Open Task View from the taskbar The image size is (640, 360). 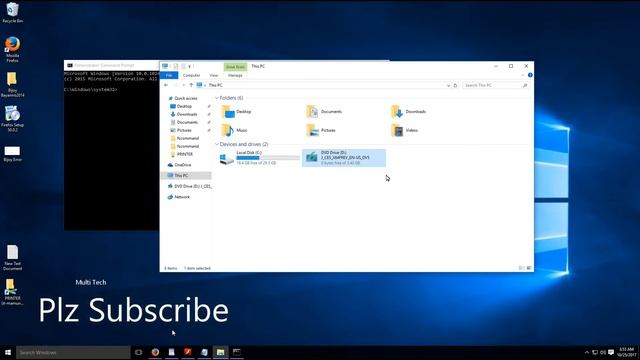click(x=139, y=352)
